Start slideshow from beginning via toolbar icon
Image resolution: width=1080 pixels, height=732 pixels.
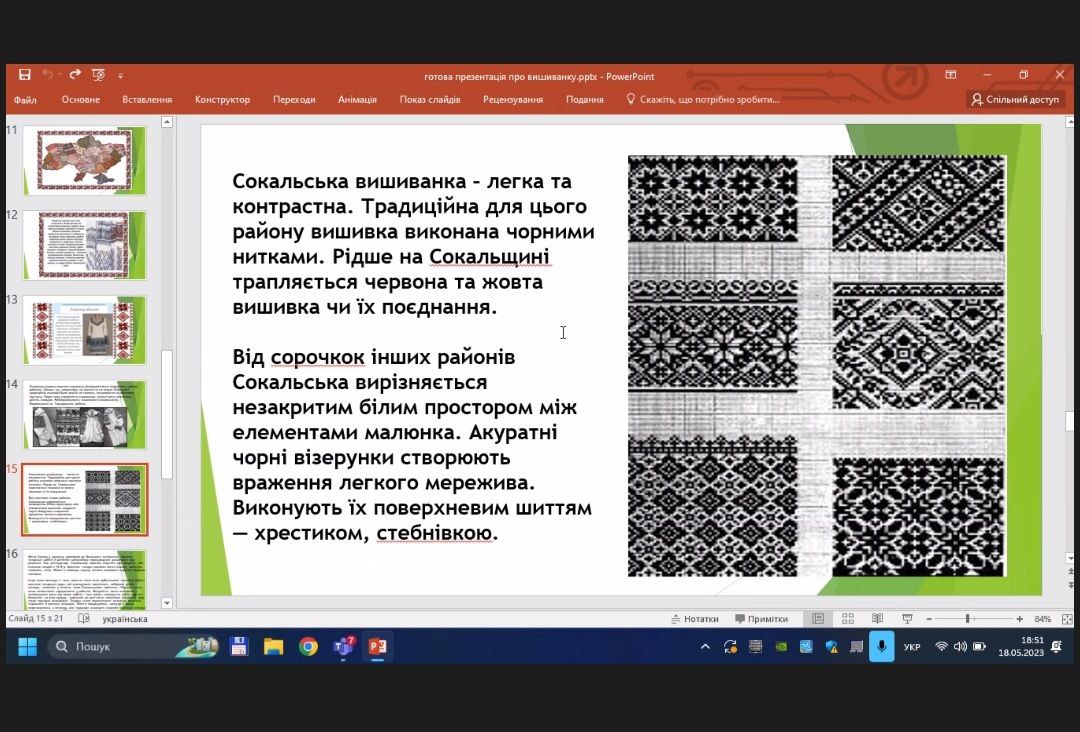point(98,75)
